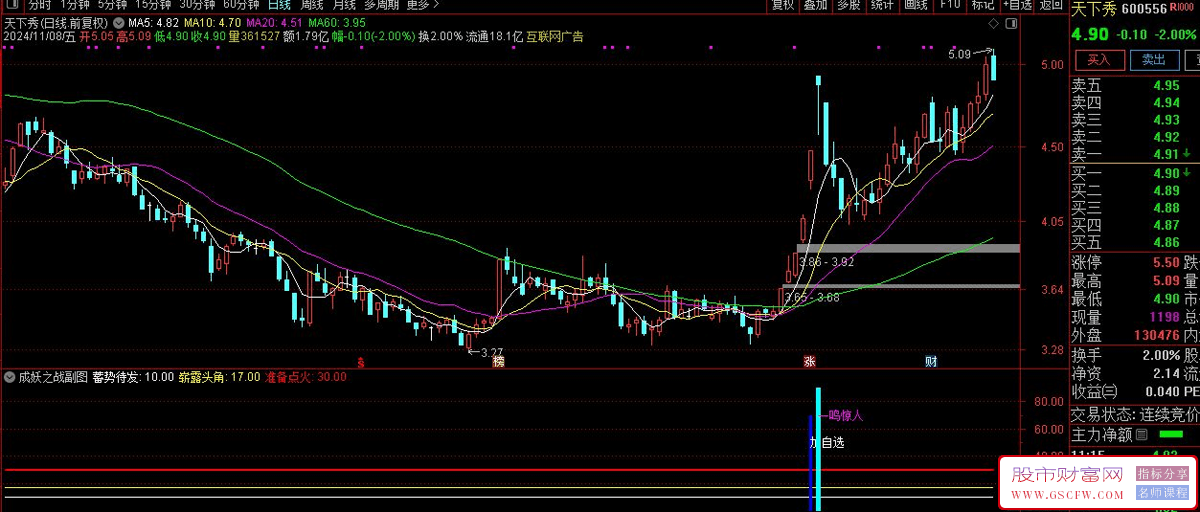Switch to the 月线 monthly chart

click(x=344, y=5)
